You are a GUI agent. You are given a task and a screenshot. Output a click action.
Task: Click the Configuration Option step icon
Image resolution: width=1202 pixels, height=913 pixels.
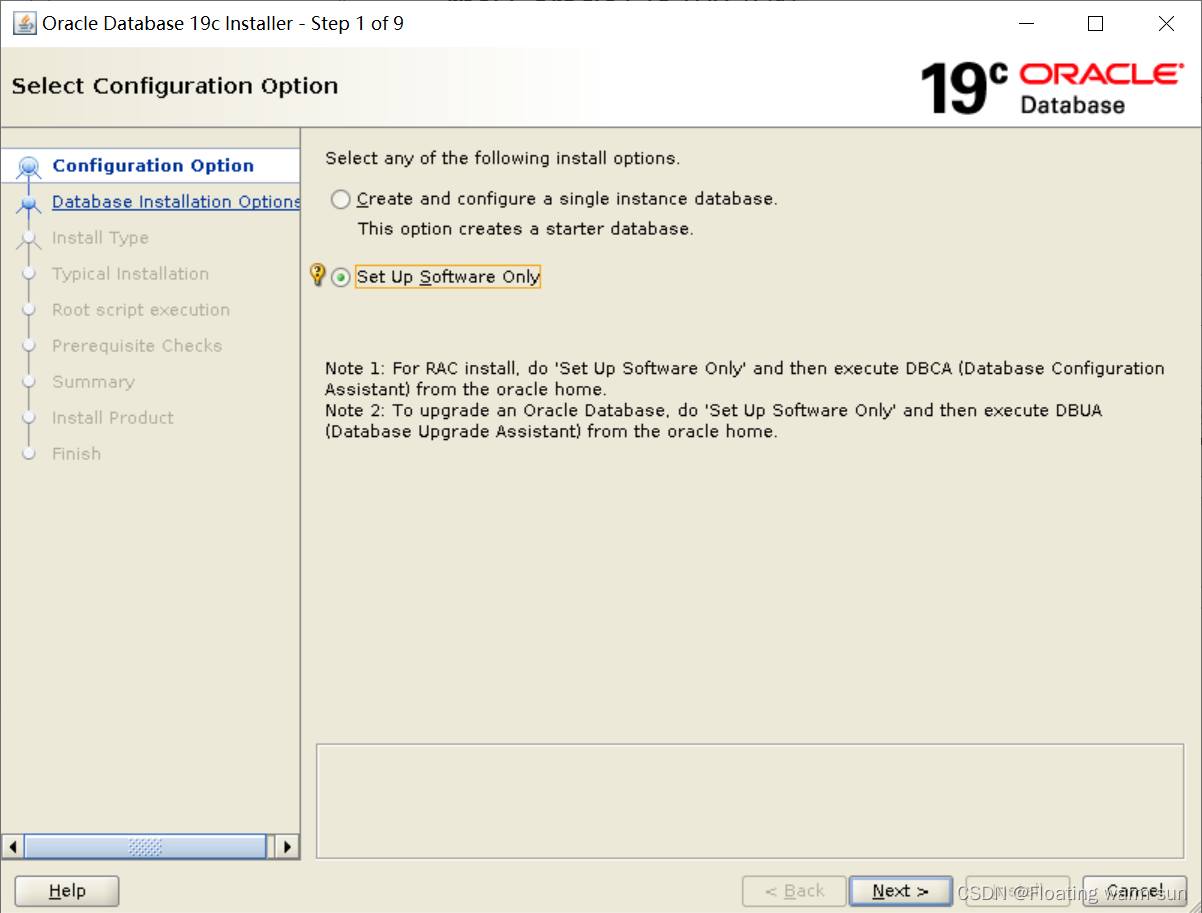(x=29, y=164)
